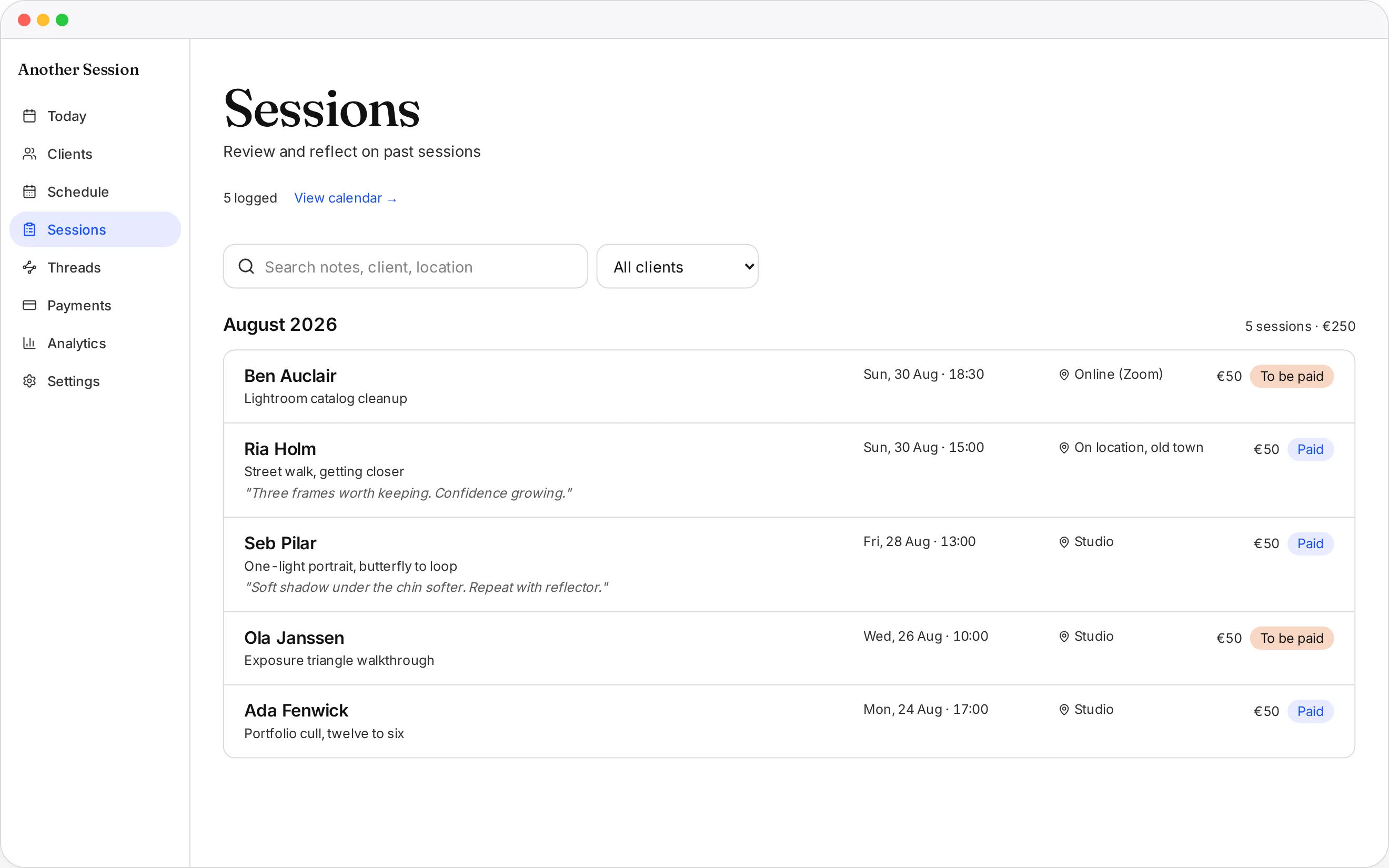Click "Street walk, getting closer" topic

[x=324, y=472]
